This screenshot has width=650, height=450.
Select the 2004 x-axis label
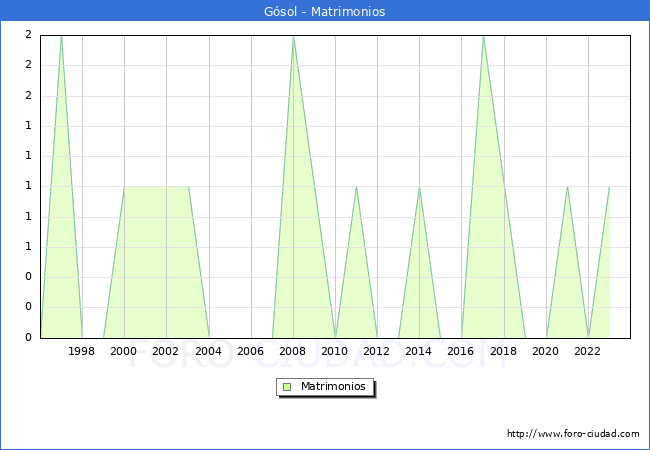tap(209, 351)
